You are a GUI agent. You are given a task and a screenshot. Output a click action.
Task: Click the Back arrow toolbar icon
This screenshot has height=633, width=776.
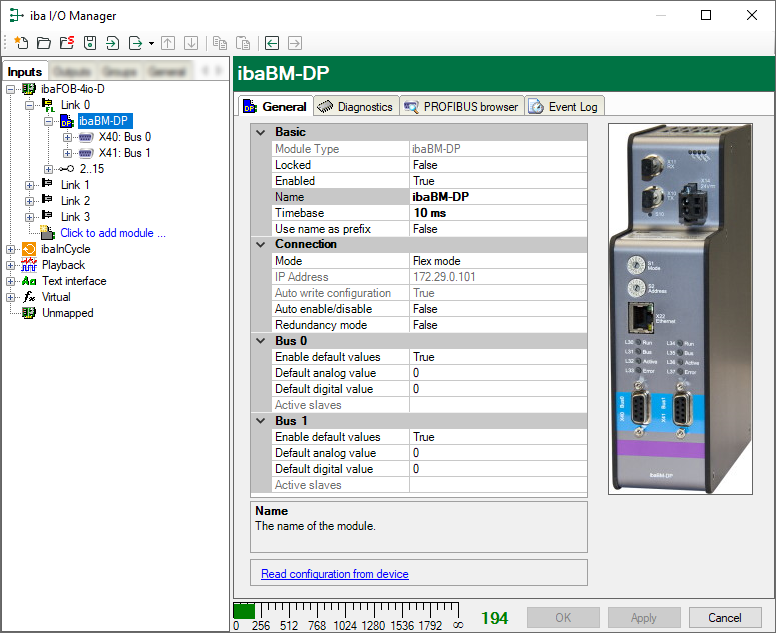[272, 43]
